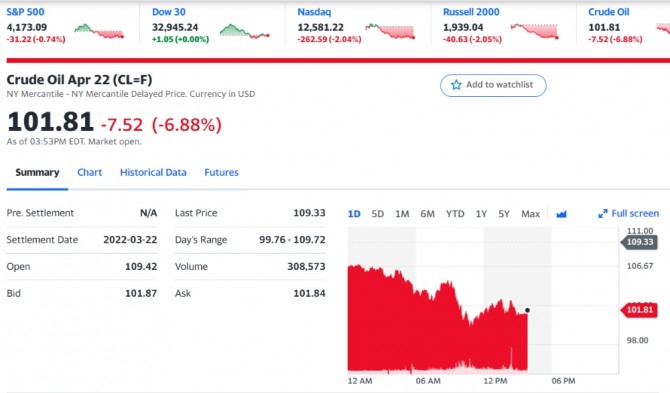The image size is (670, 393).
Task: Click the 101.81 current price marker on chart
Action: [640, 310]
